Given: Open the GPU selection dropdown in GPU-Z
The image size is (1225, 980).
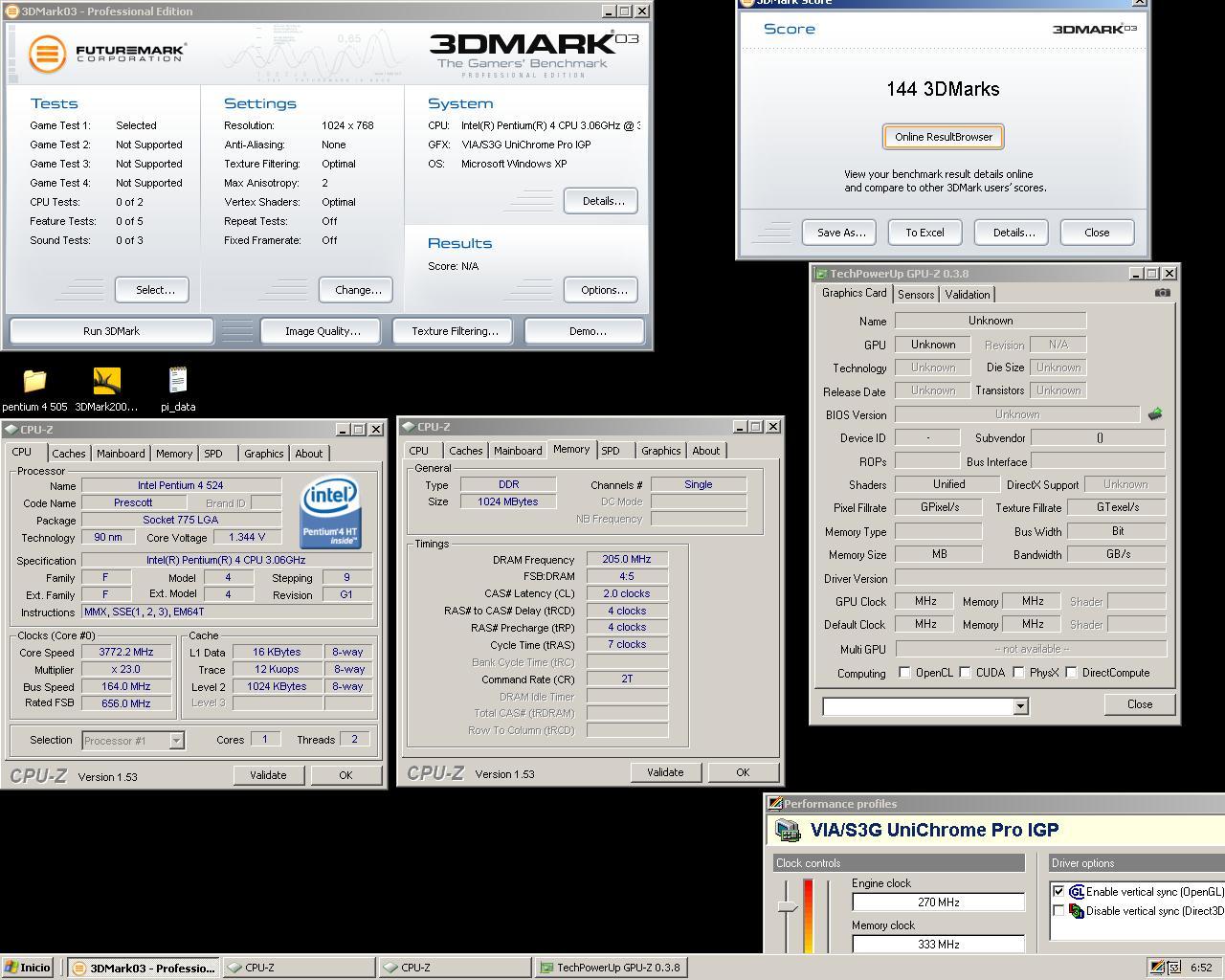Looking at the screenshot, I should 1020,706.
